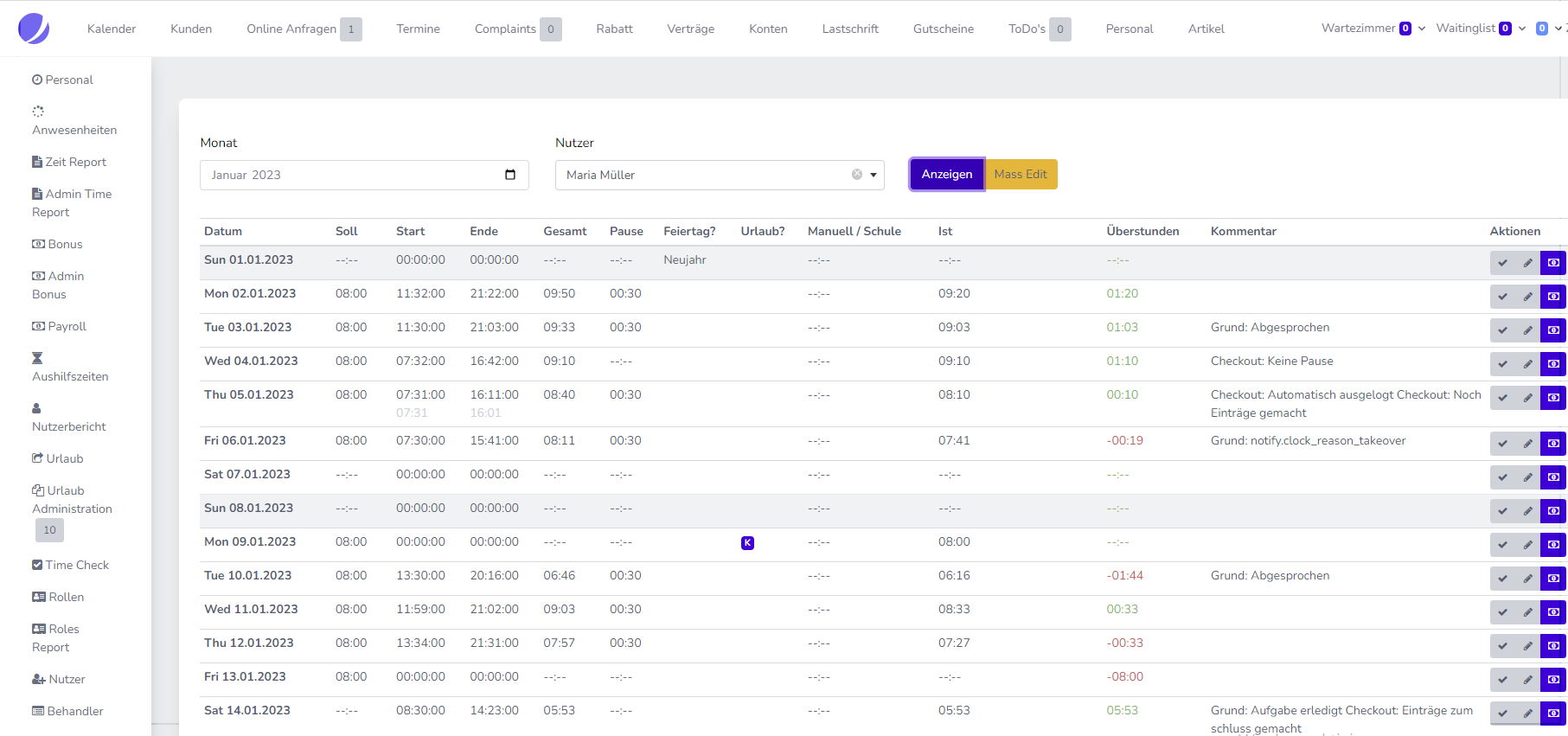
Task: Click banknote icon for Mon 09.01.2023 row
Action: (x=1553, y=545)
